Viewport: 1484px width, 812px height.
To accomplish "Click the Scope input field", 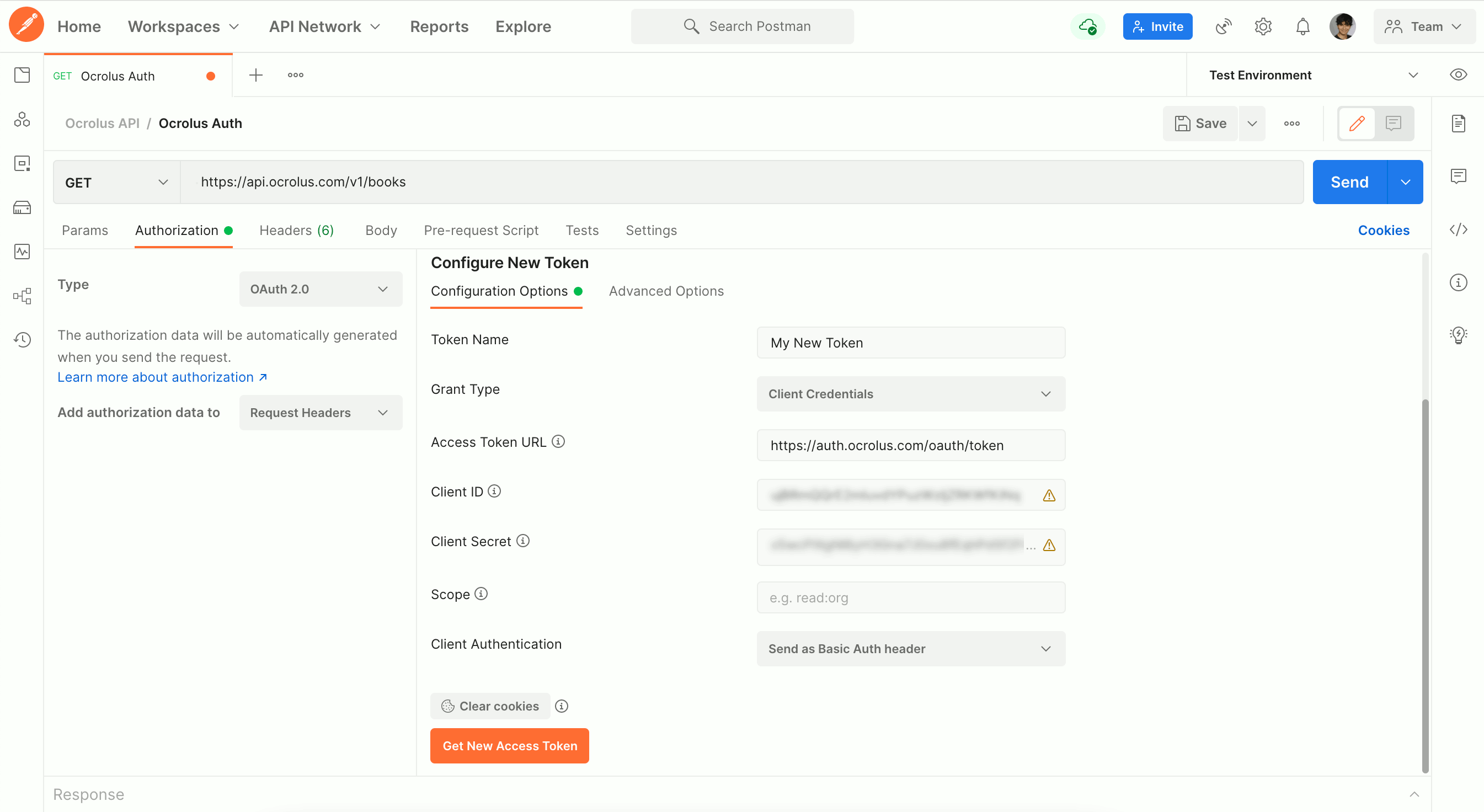I will [x=910, y=598].
